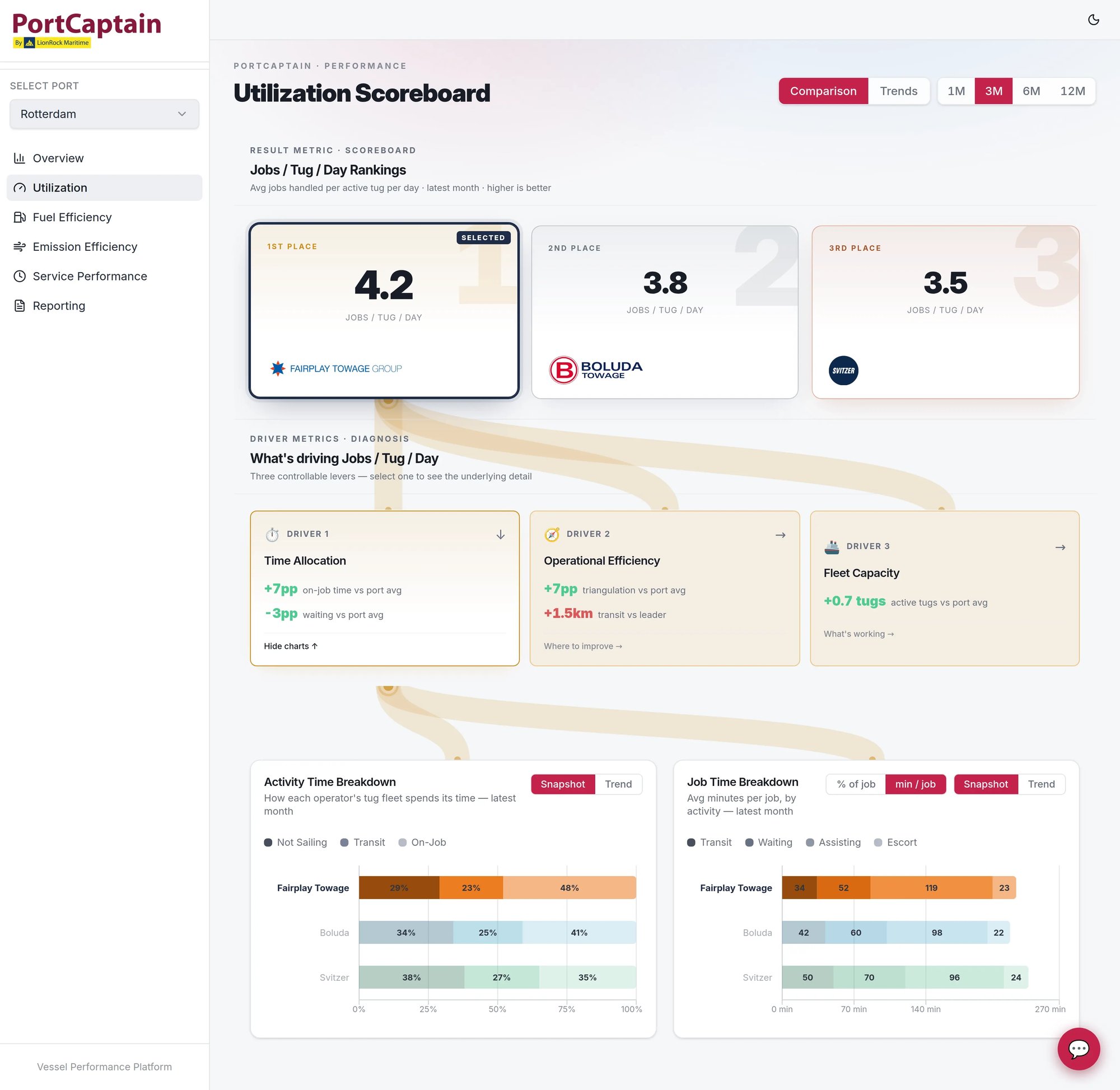Select Snapshot in Job Time Breakdown
Viewport: 1120px width, 1090px height.
pos(986,784)
